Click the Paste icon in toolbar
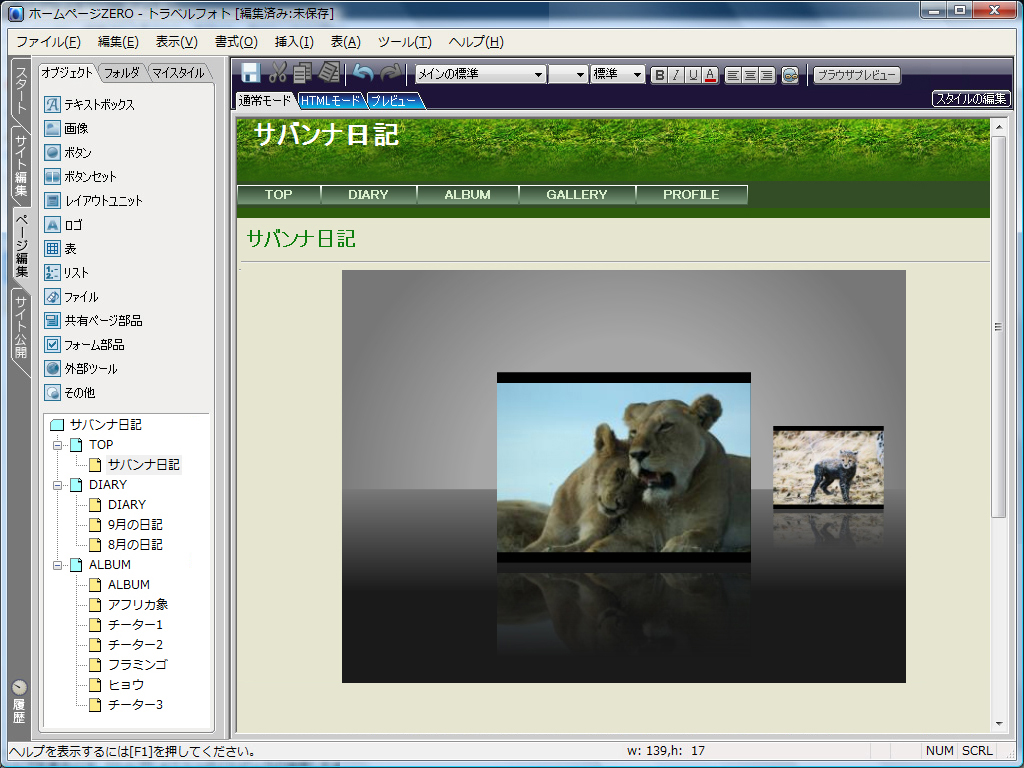Screen dimensions: 1024x768 (328, 72)
